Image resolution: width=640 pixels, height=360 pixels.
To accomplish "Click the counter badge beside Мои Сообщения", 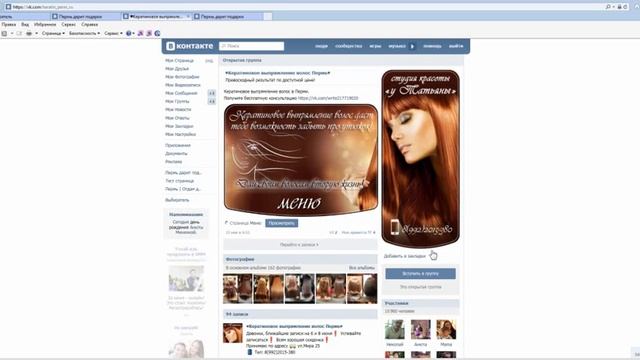I will click(211, 93).
